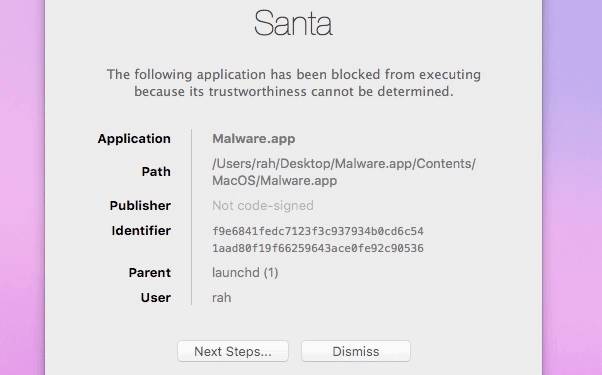Click the User field label

[x=155, y=297]
